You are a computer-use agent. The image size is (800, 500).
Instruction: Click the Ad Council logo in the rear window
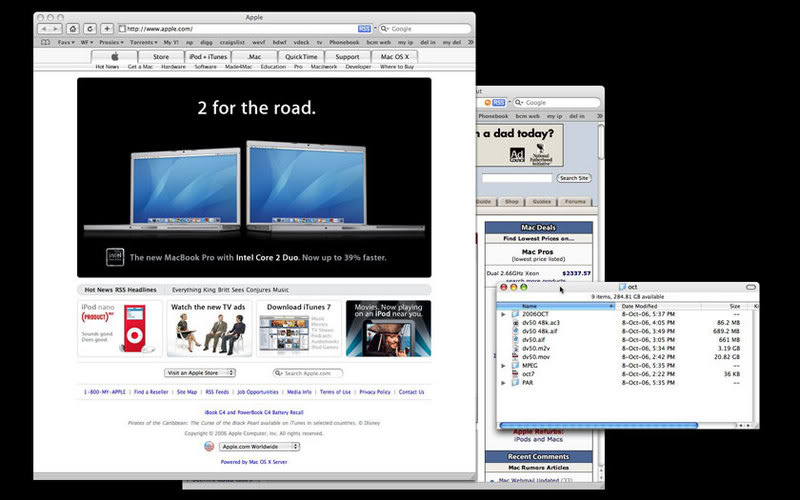[x=517, y=155]
